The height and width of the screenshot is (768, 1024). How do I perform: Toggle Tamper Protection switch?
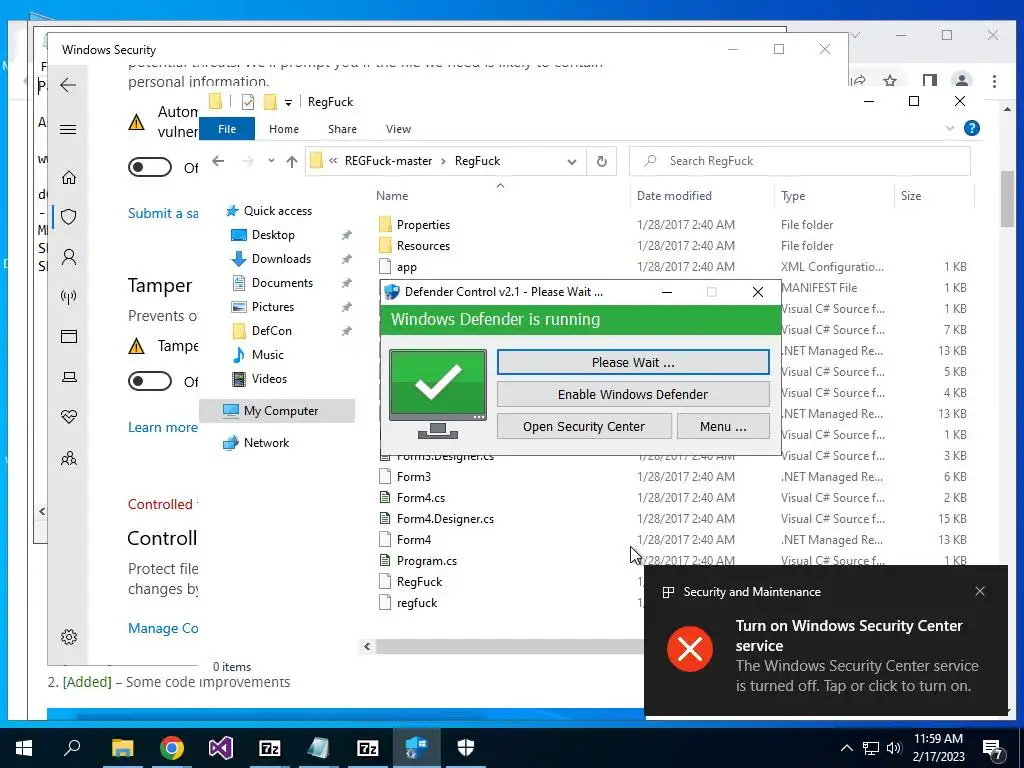tap(150, 381)
